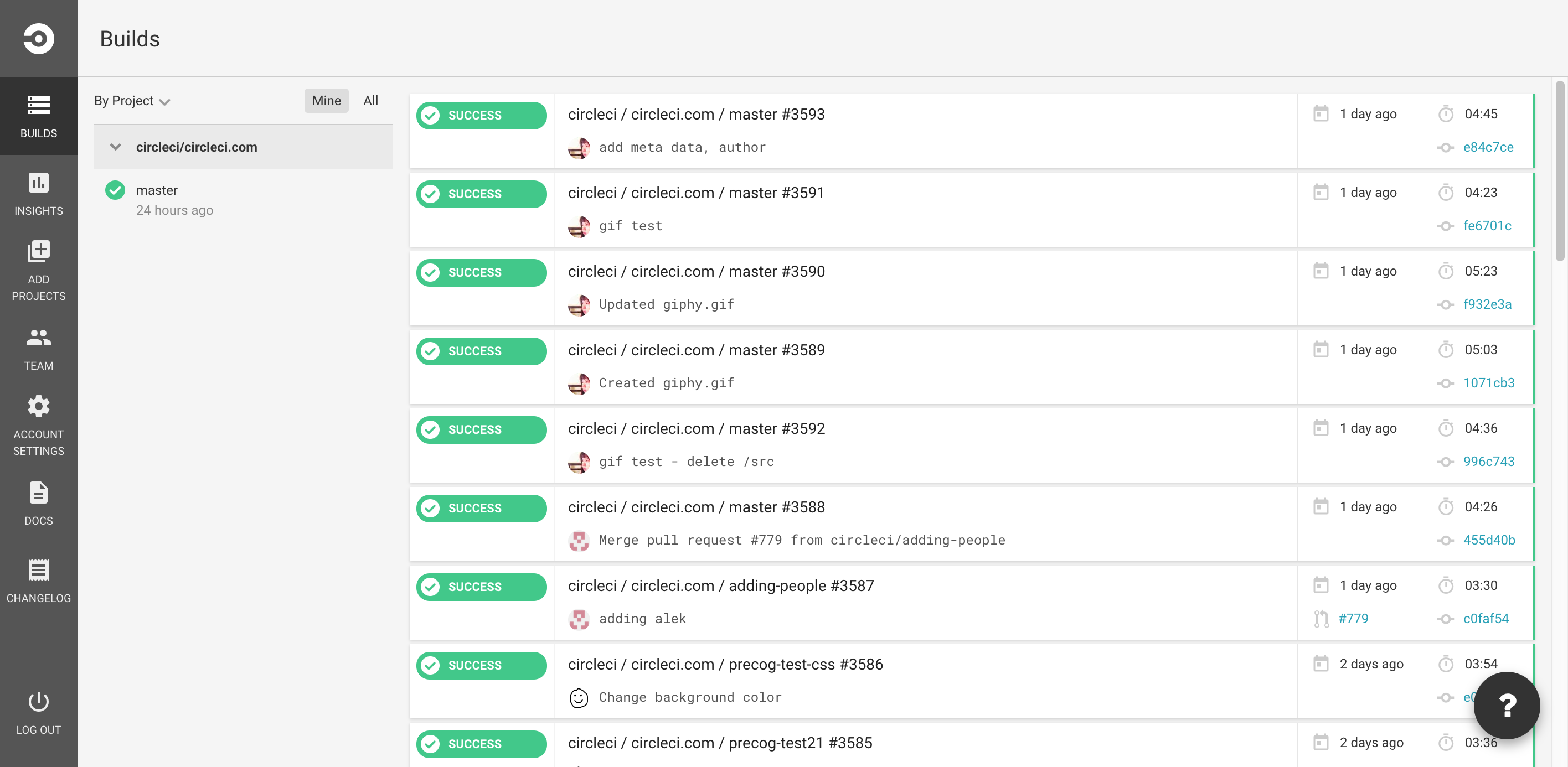The height and width of the screenshot is (767, 1568).
Task: Open commit 1071cb3
Action: tap(1488, 382)
